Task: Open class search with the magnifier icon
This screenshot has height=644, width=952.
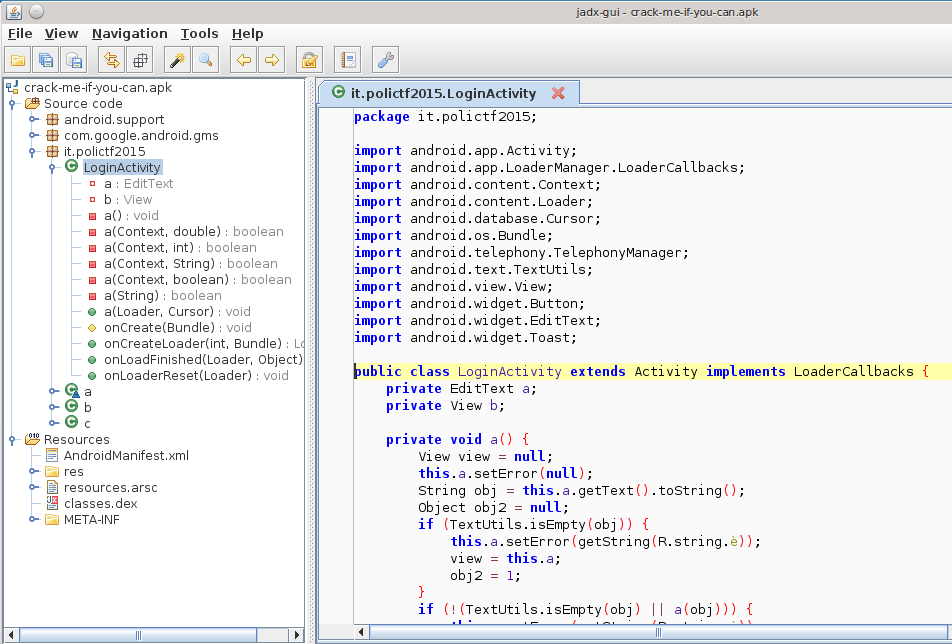Action: point(205,60)
